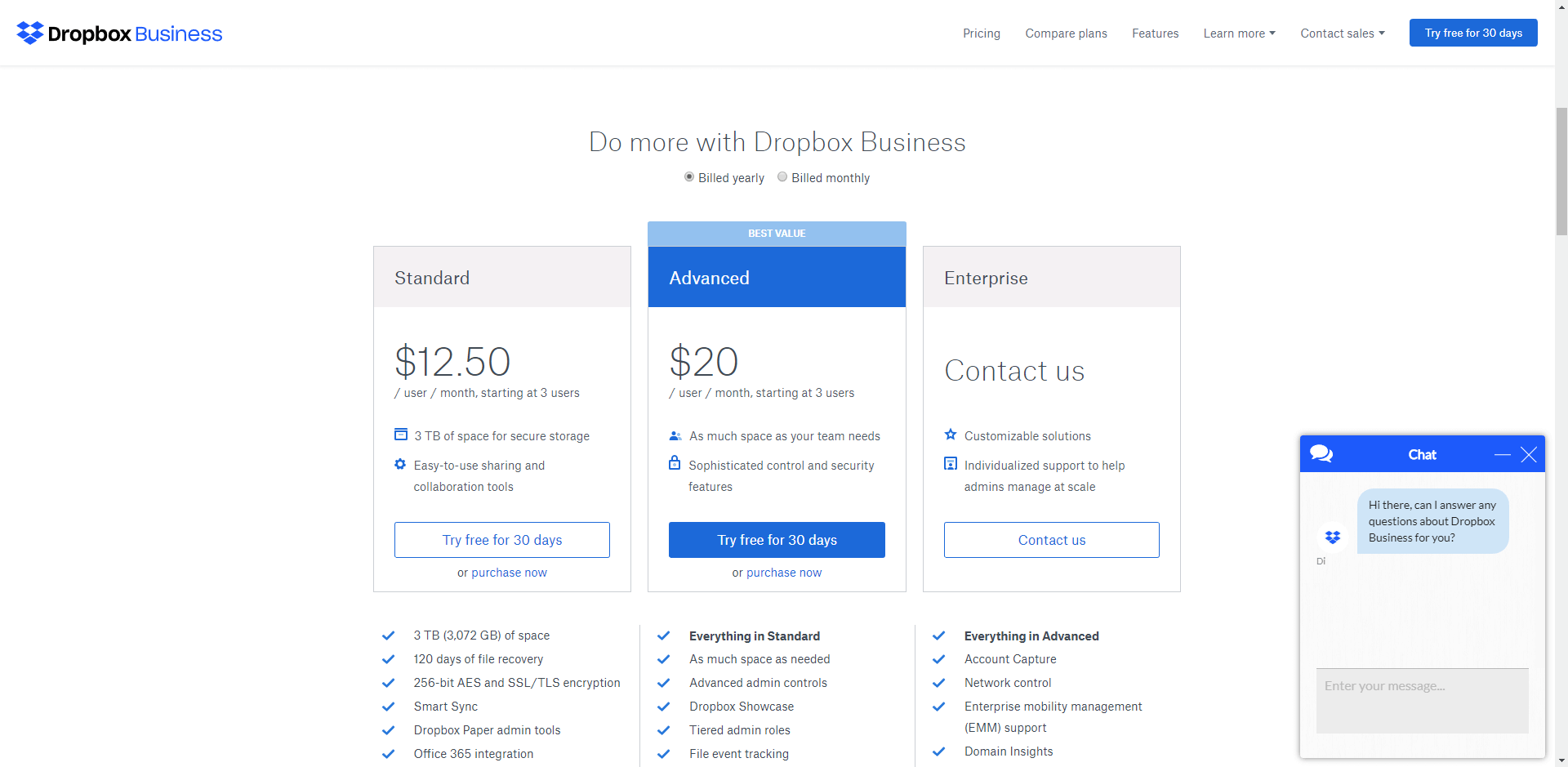Image resolution: width=1568 pixels, height=767 pixels.
Task: Click the Dropbox Business logo
Action: [x=119, y=33]
